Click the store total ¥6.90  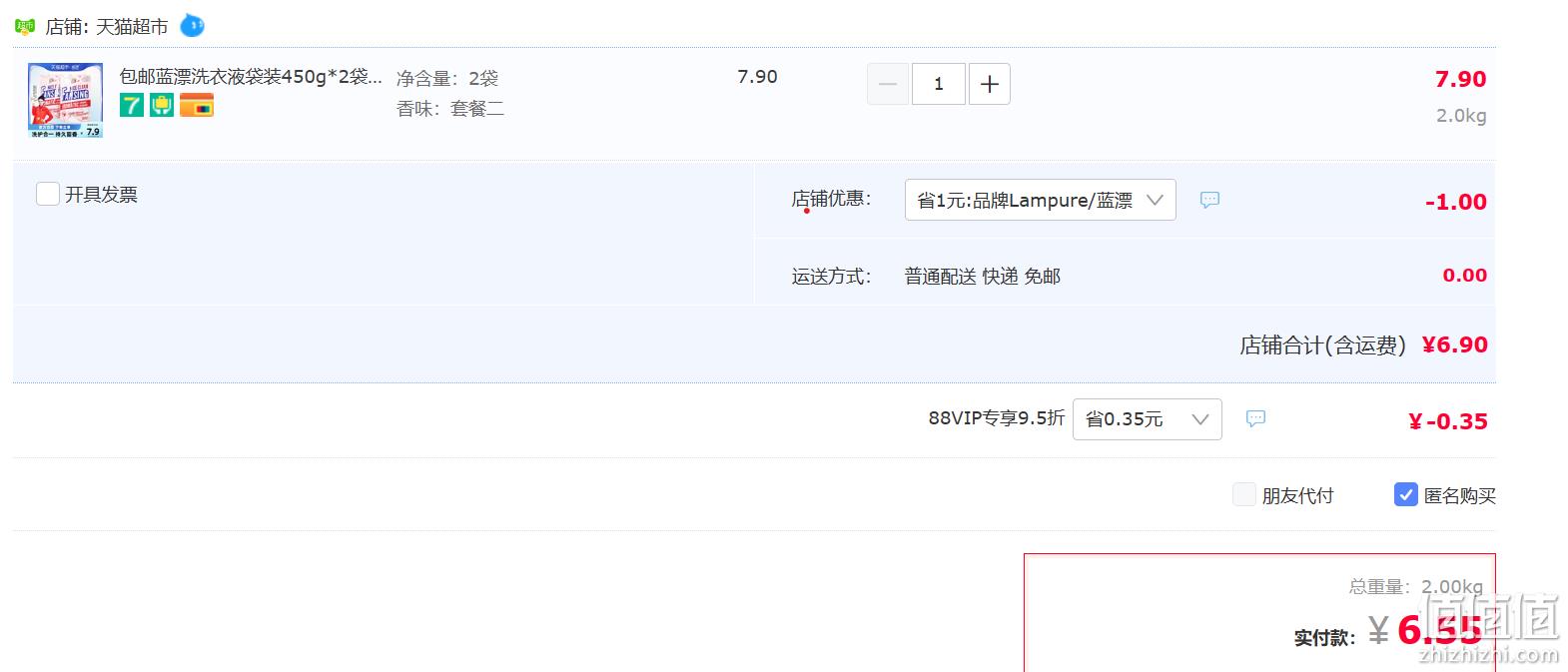coord(1455,344)
